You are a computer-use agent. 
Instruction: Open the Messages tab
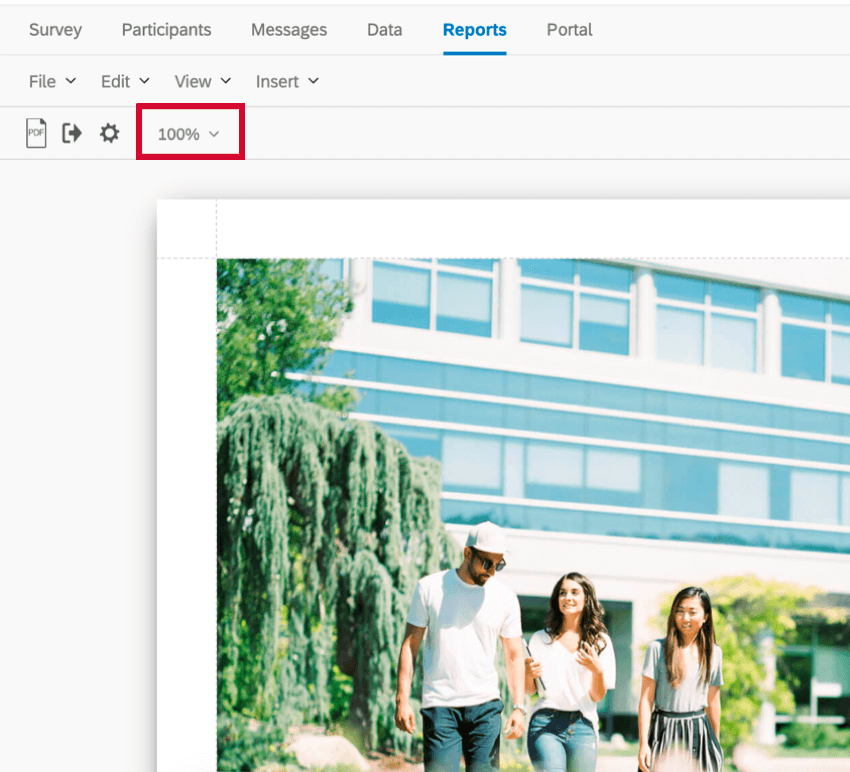click(289, 30)
